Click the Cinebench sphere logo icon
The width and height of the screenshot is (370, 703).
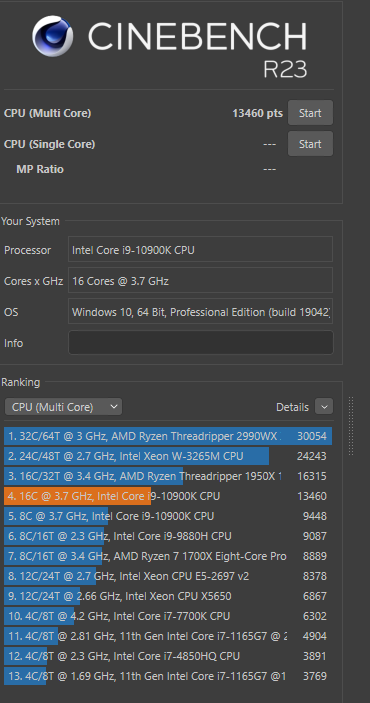pyautogui.click(x=52, y=36)
